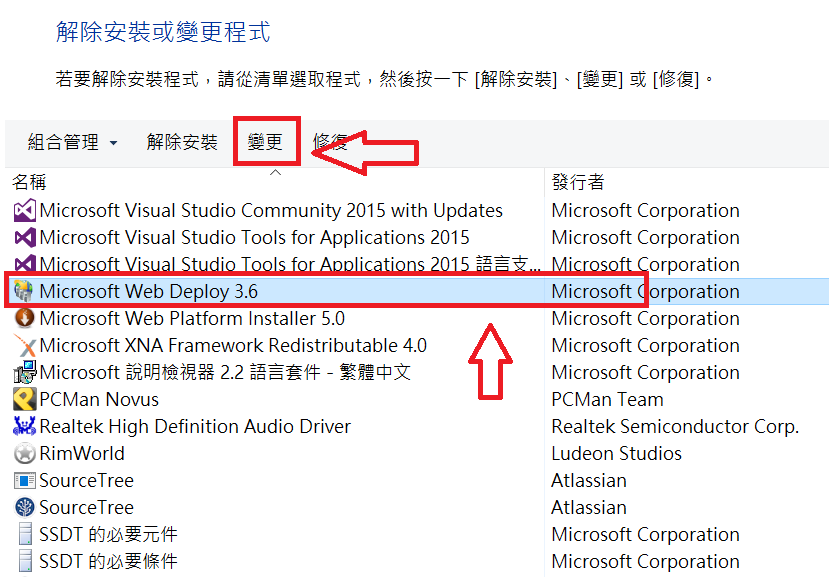Click Ludeon Studios publisher cell
829x577 pixels.
tap(616, 453)
